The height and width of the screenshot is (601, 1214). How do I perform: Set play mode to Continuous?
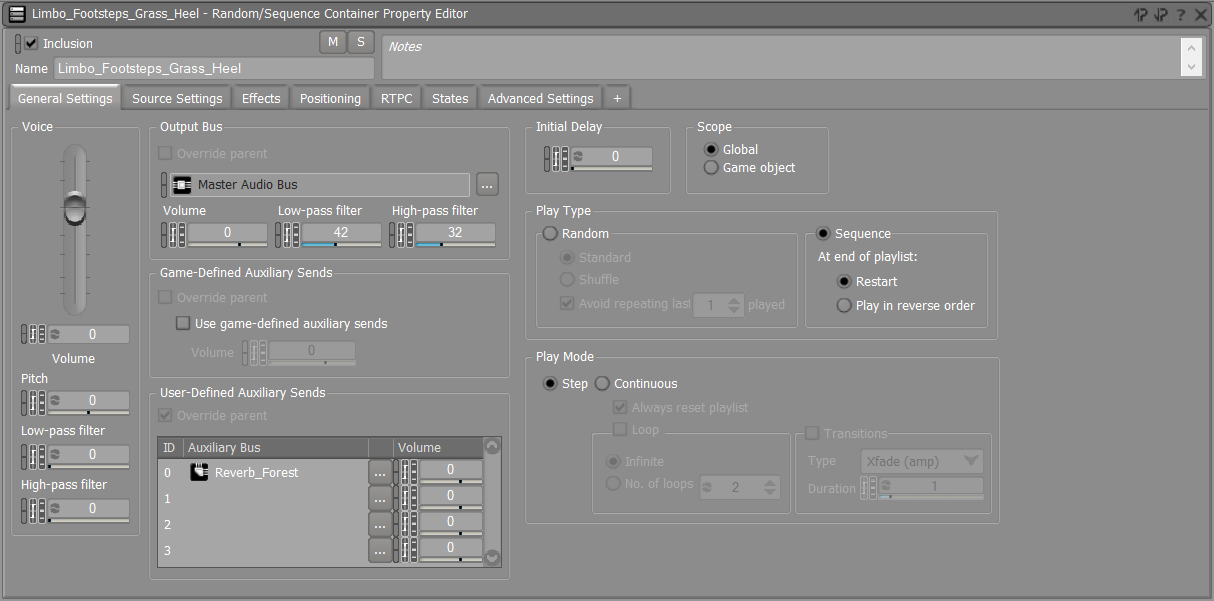coord(602,383)
